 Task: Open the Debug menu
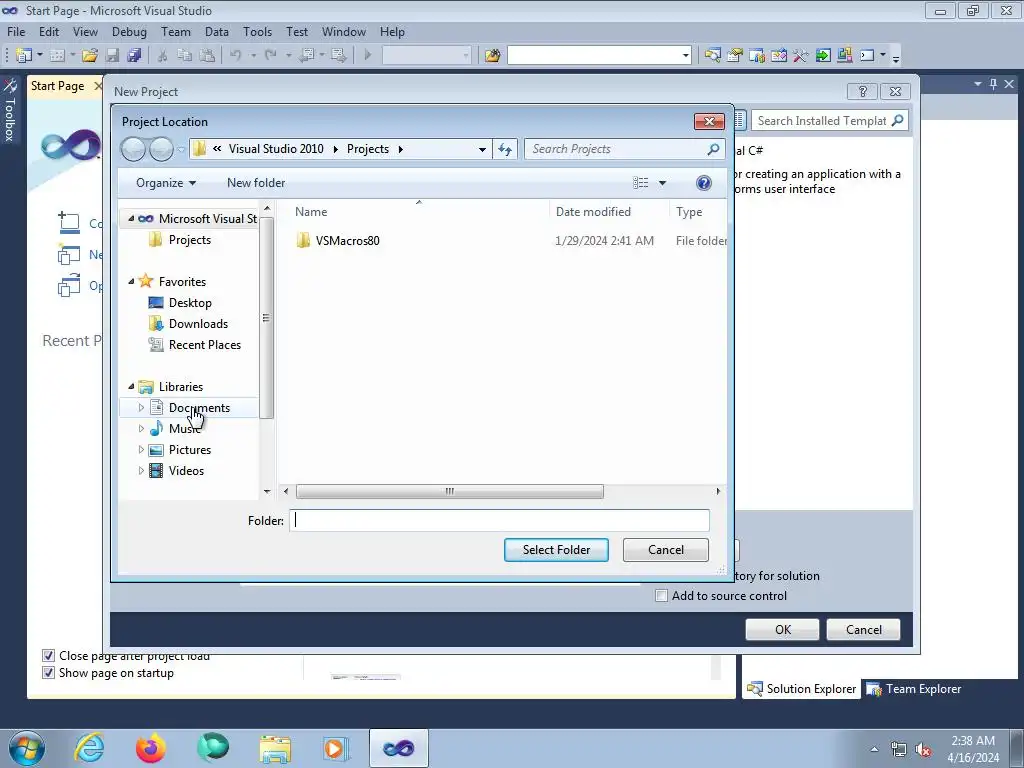click(x=129, y=32)
